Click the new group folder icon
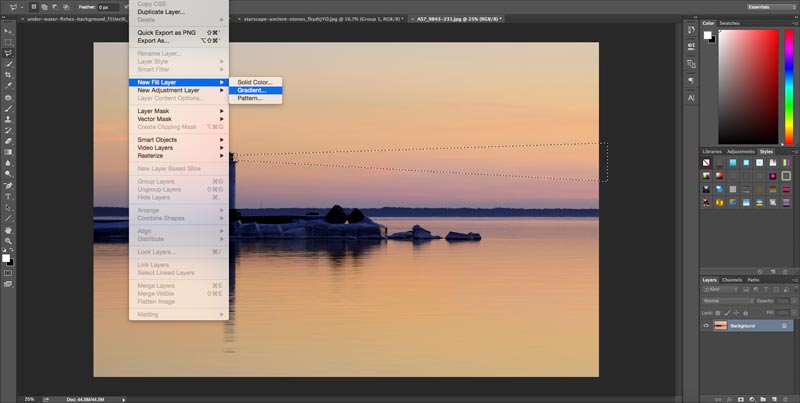The image size is (800, 403). [x=763, y=399]
